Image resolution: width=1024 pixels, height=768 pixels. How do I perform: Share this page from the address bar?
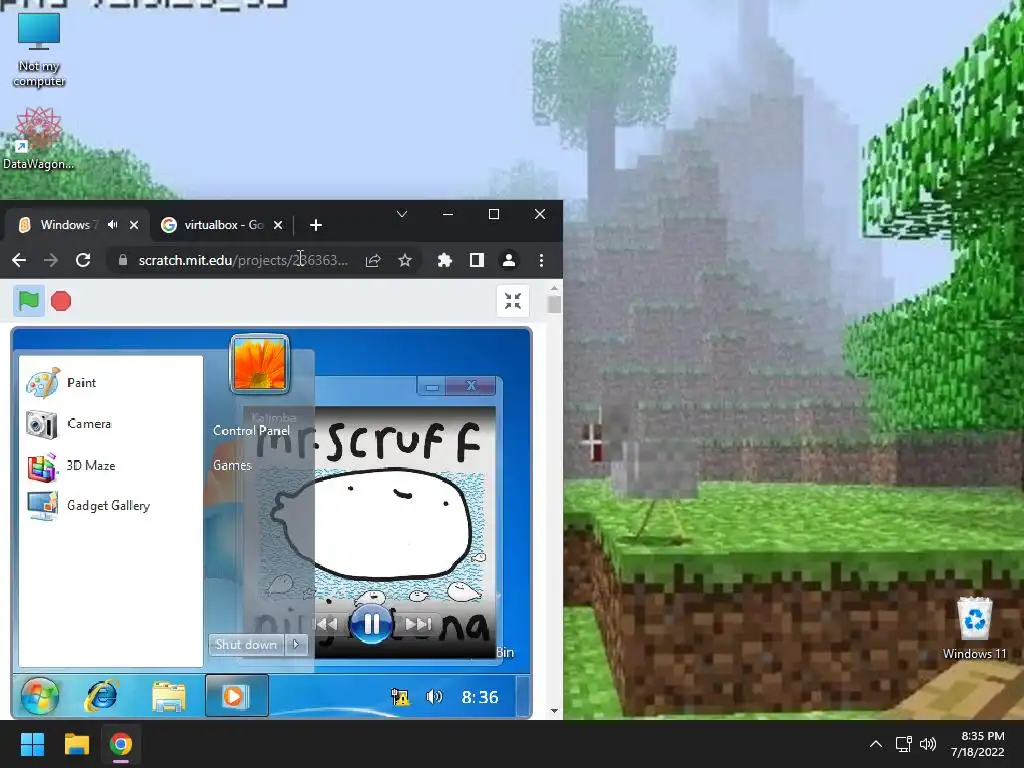373,261
